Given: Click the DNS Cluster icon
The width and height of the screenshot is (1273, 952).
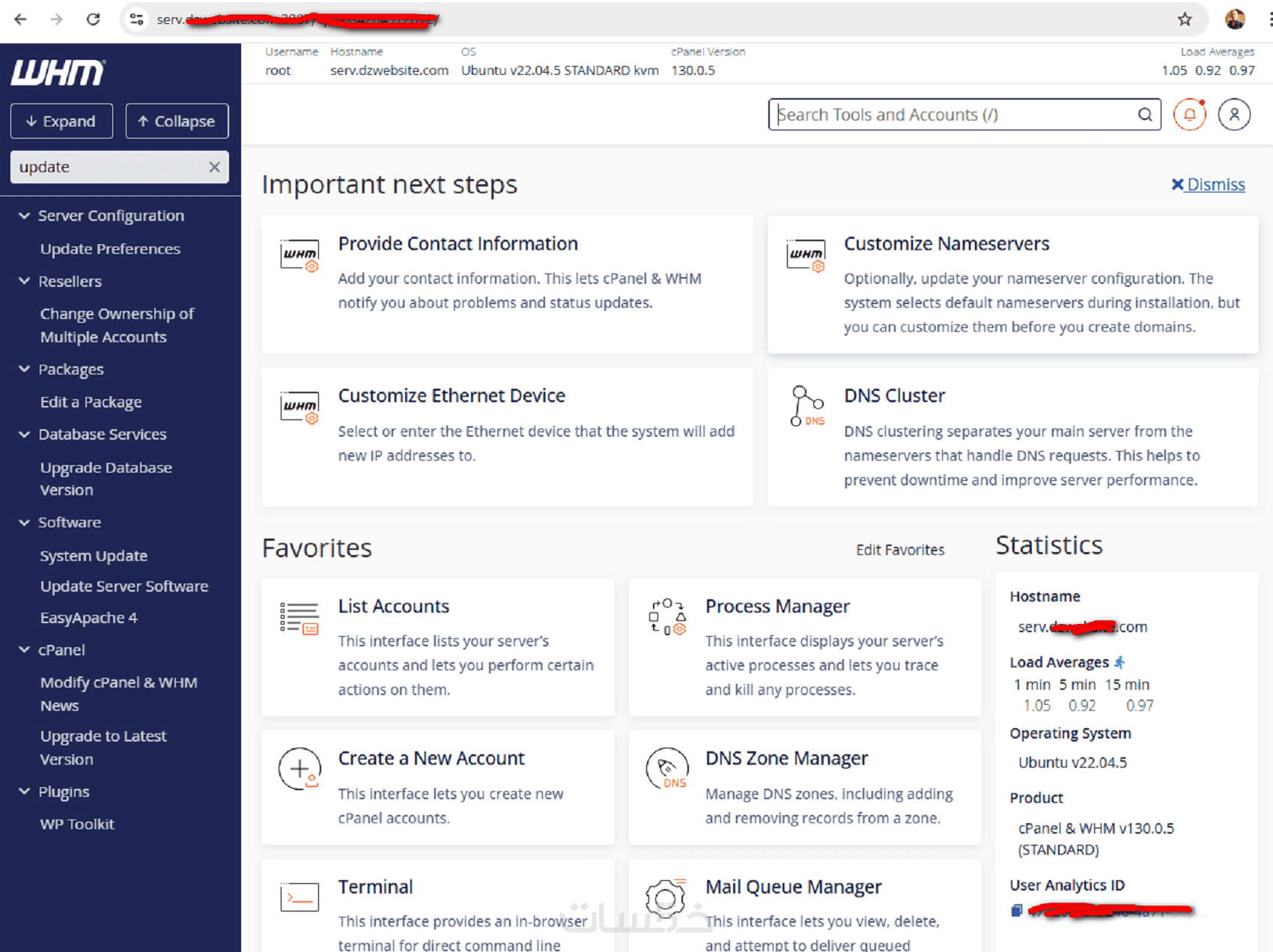Looking at the screenshot, I should click(x=806, y=406).
